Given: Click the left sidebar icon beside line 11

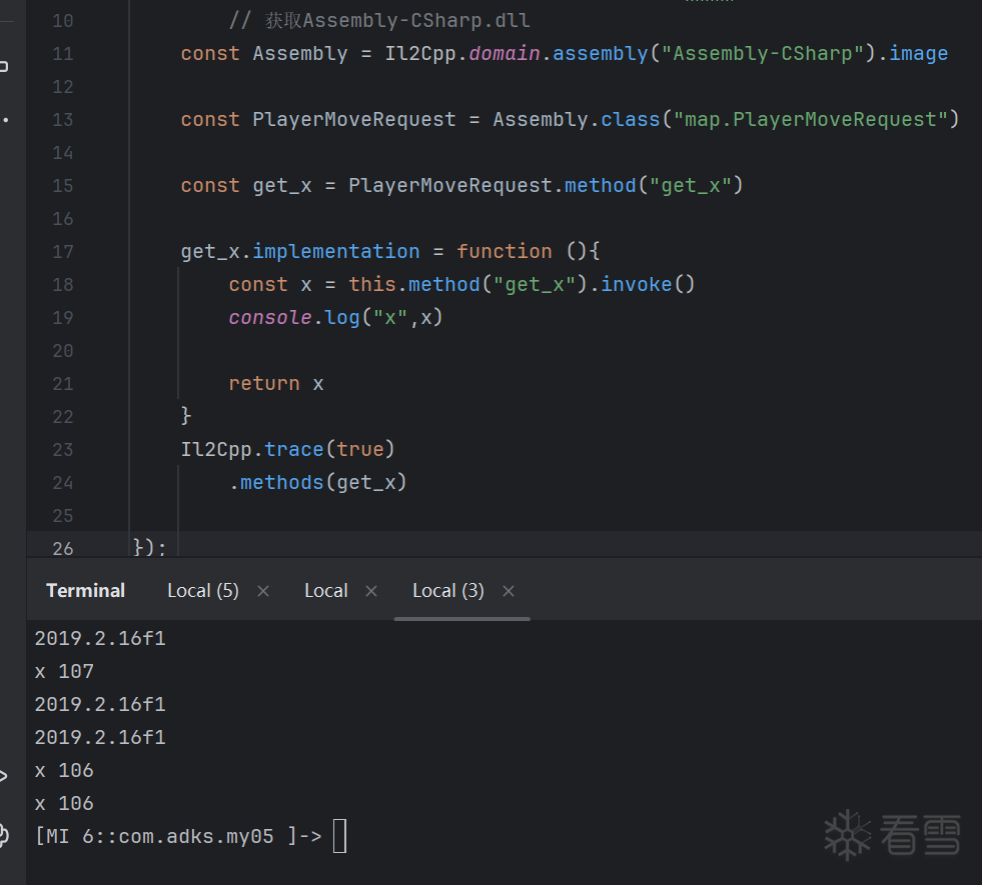Looking at the screenshot, I should click(x=4, y=67).
